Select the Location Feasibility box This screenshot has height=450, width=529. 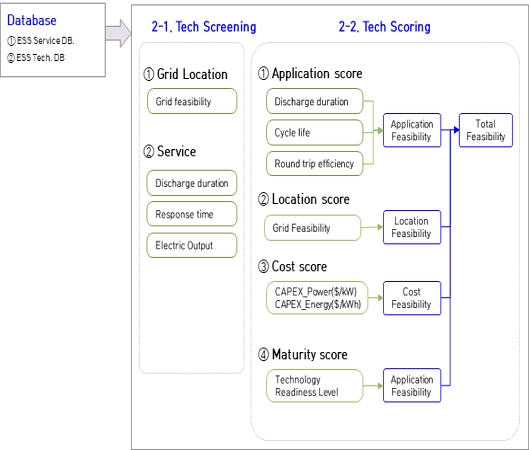(412, 227)
